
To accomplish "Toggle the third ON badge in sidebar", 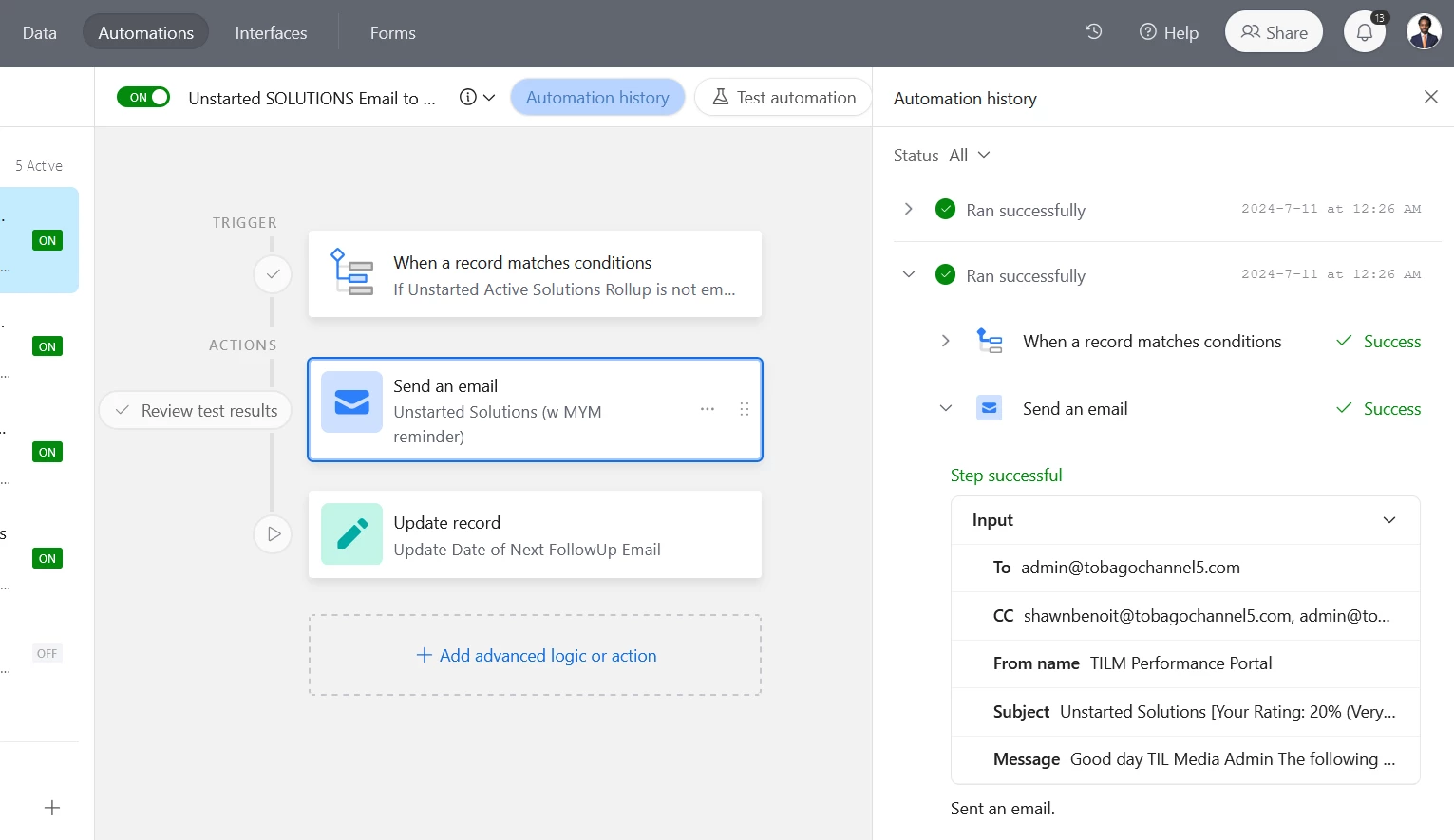I will [x=47, y=452].
